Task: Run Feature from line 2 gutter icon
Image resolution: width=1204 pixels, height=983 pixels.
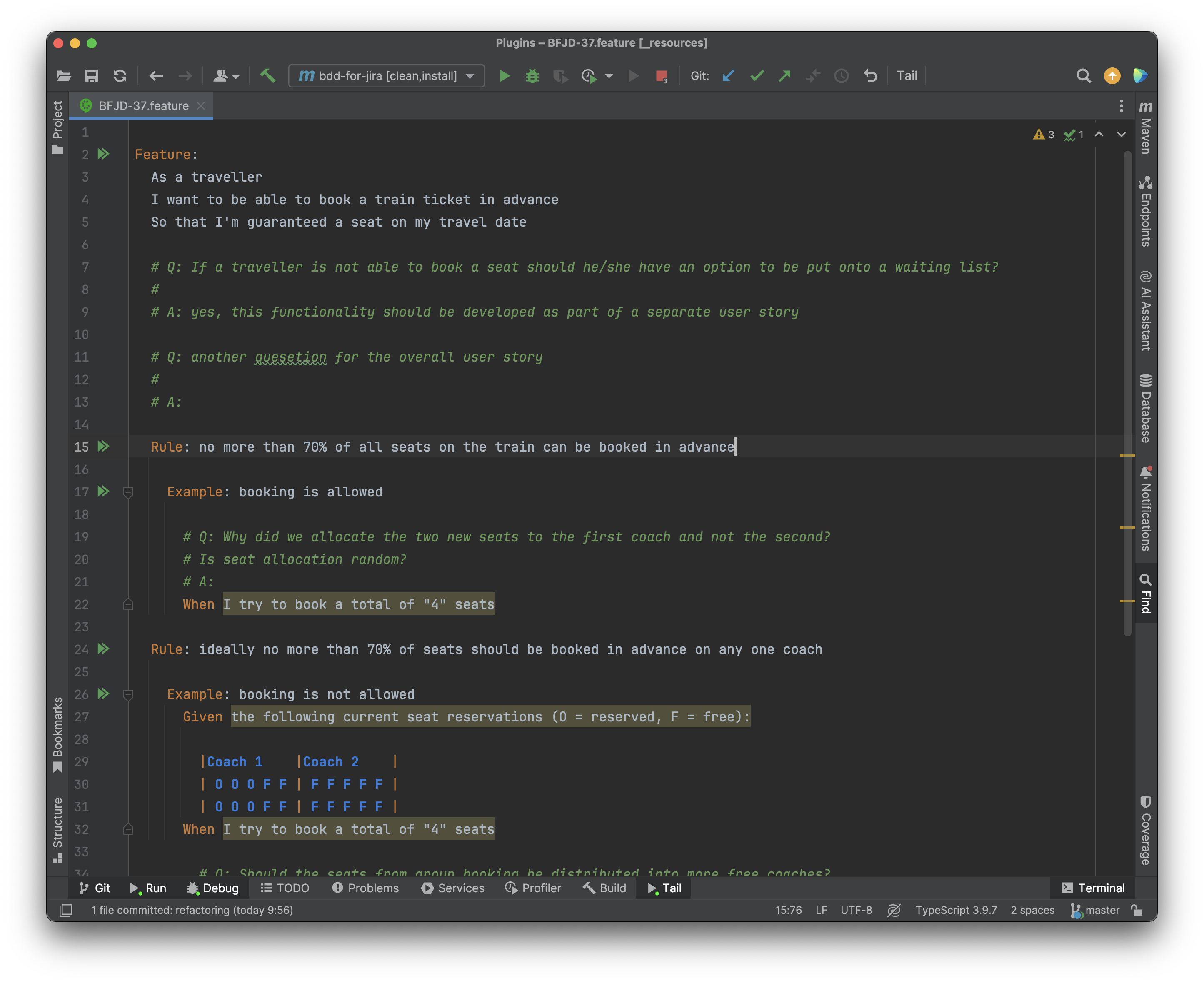Action: (103, 154)
